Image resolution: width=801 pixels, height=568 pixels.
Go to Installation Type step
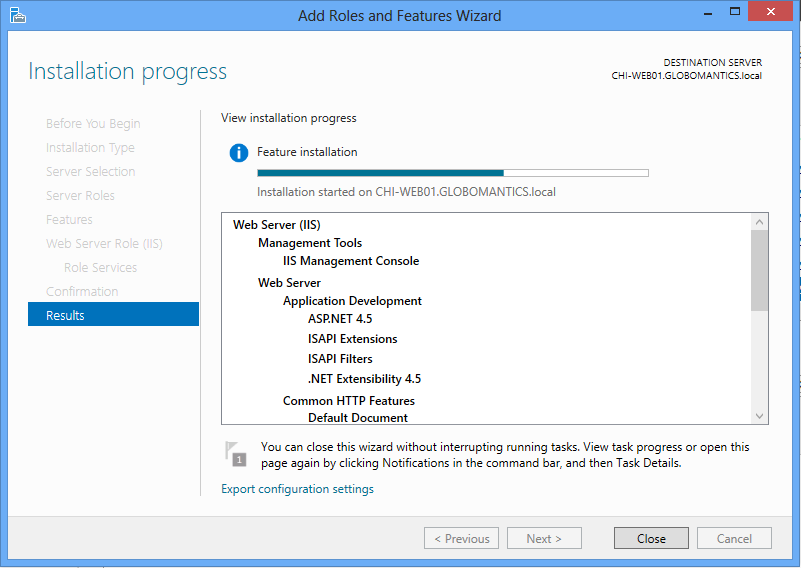pos(90,148)
